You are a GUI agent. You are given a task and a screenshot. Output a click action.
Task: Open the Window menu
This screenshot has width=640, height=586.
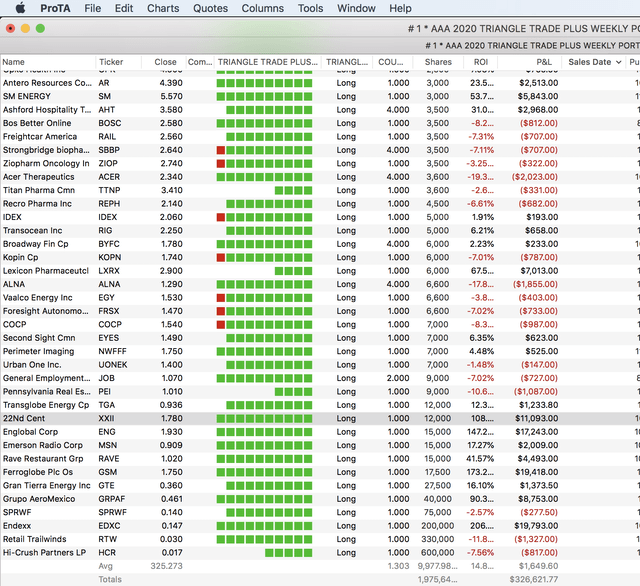(356, 8)
